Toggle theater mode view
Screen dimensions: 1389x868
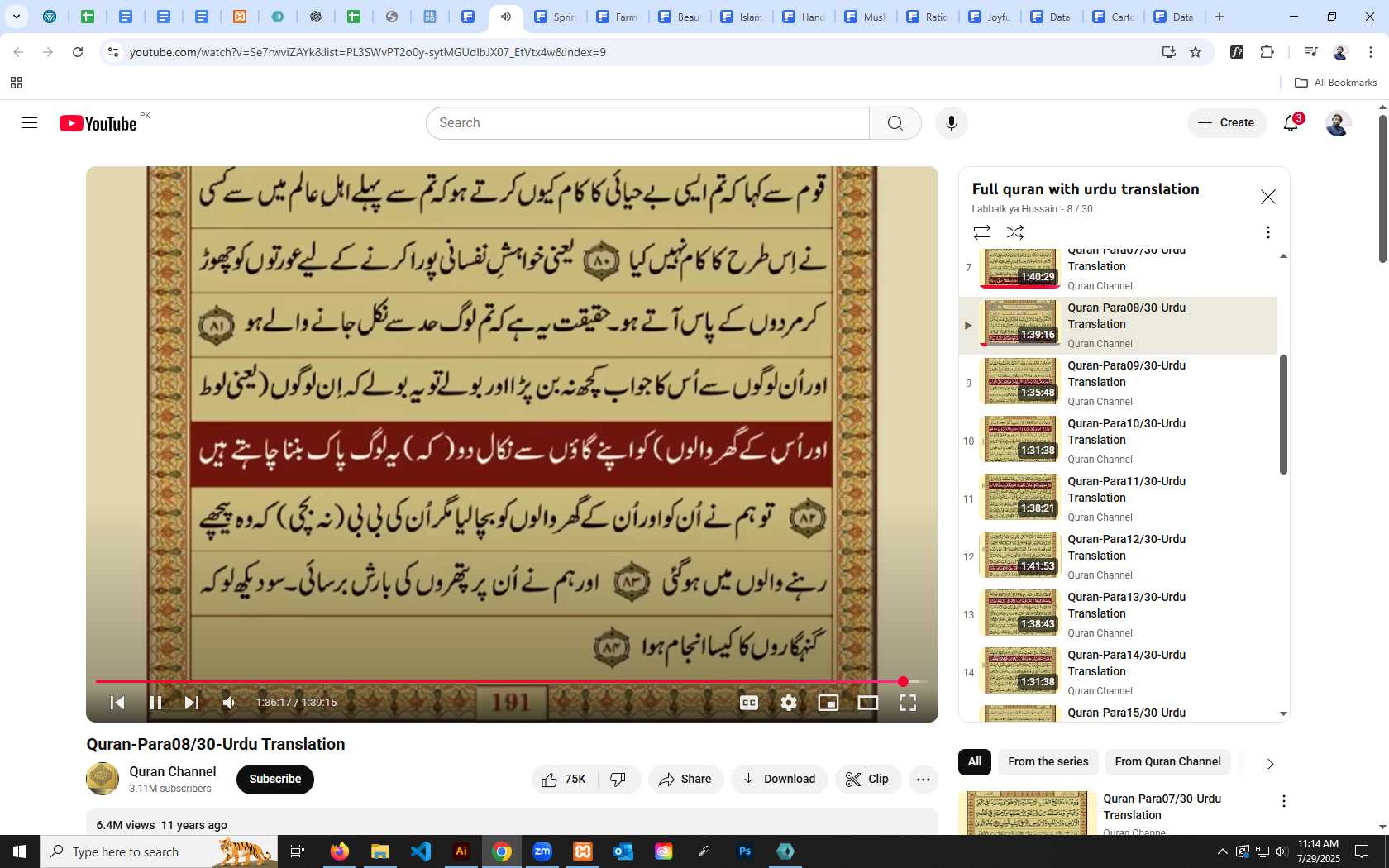coord(868,703)
